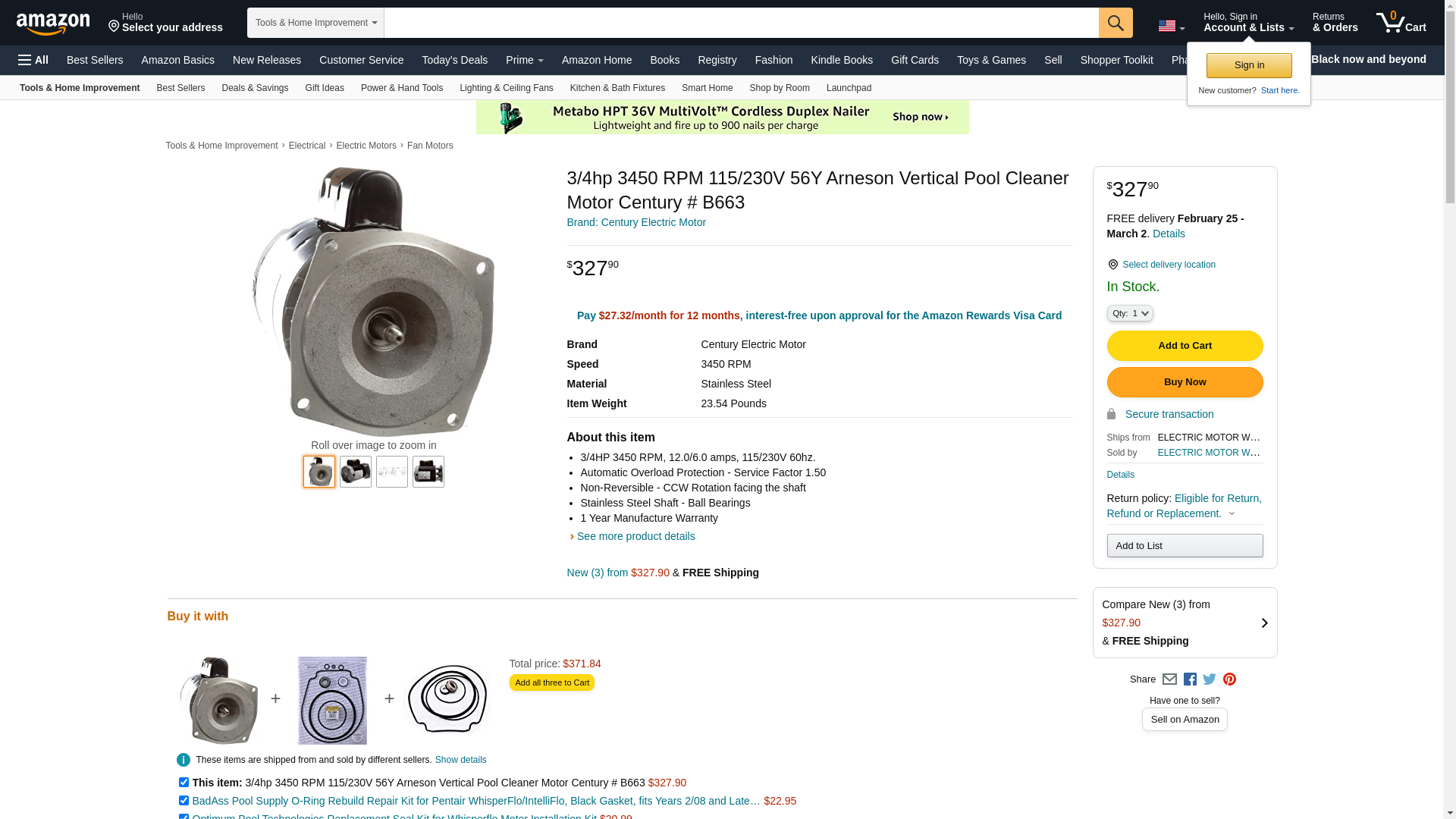Share via email envelope icon
Image resolution: width=1456 pixels, height=819 pixels.
pos(1169,679)
